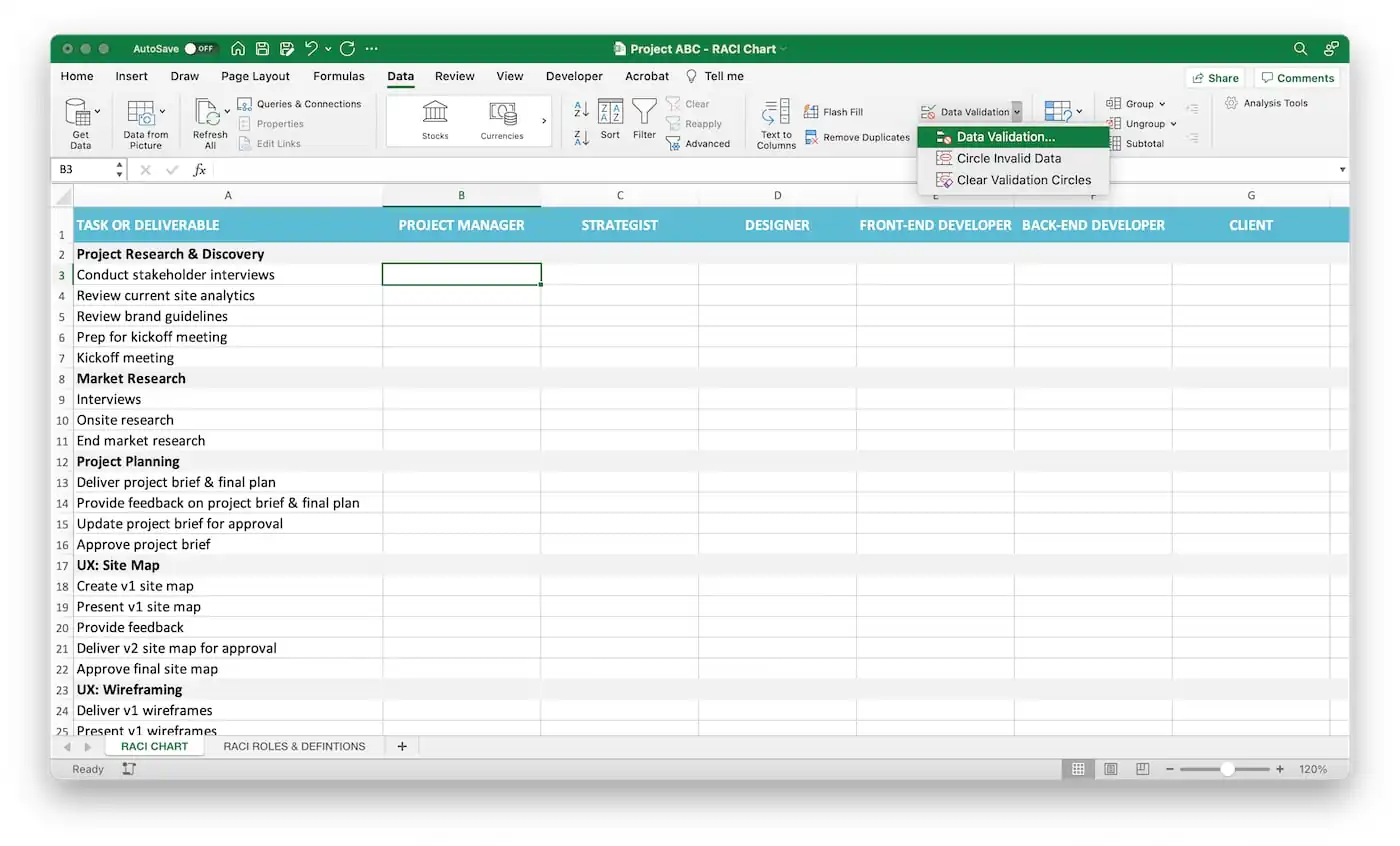
Task: Select the Stocks data type
Action: coord(435,120)
